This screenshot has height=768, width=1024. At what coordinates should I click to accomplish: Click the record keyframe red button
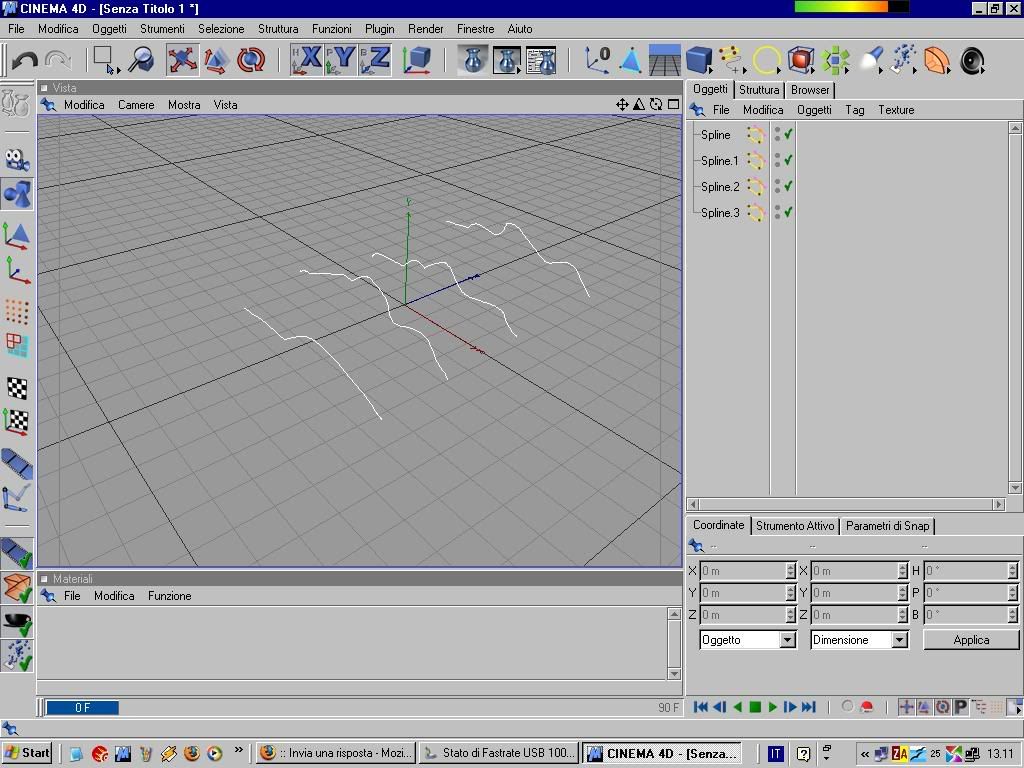tap(867, 707)
